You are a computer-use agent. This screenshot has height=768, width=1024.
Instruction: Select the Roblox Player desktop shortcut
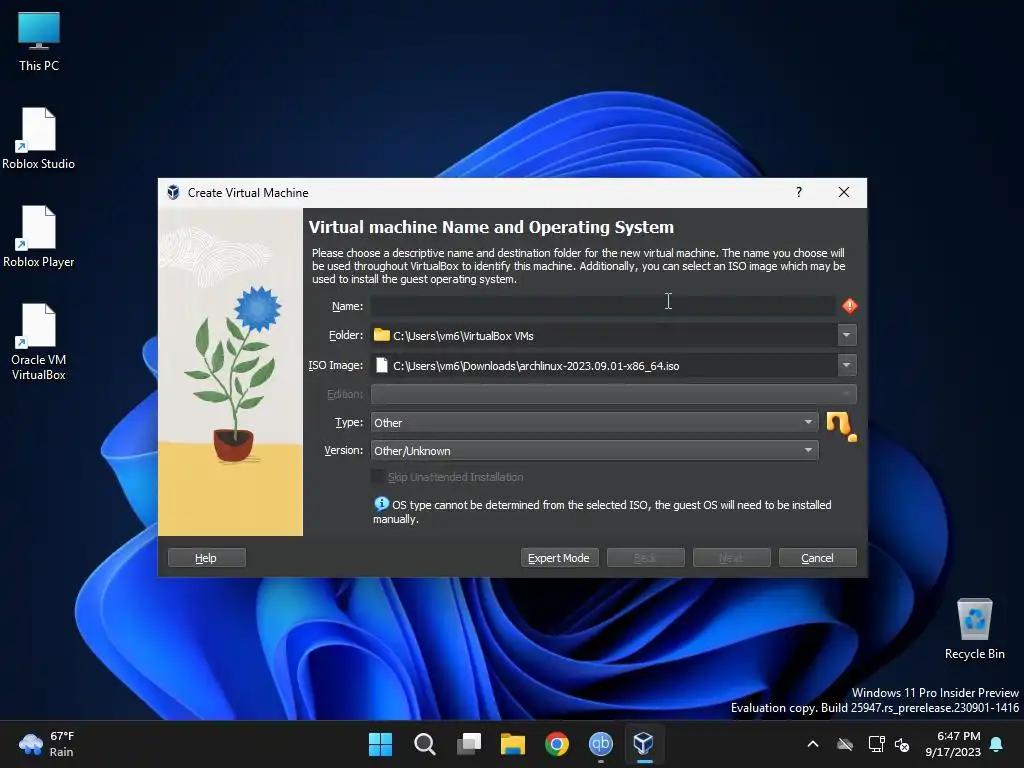click(x=39, y=236)
